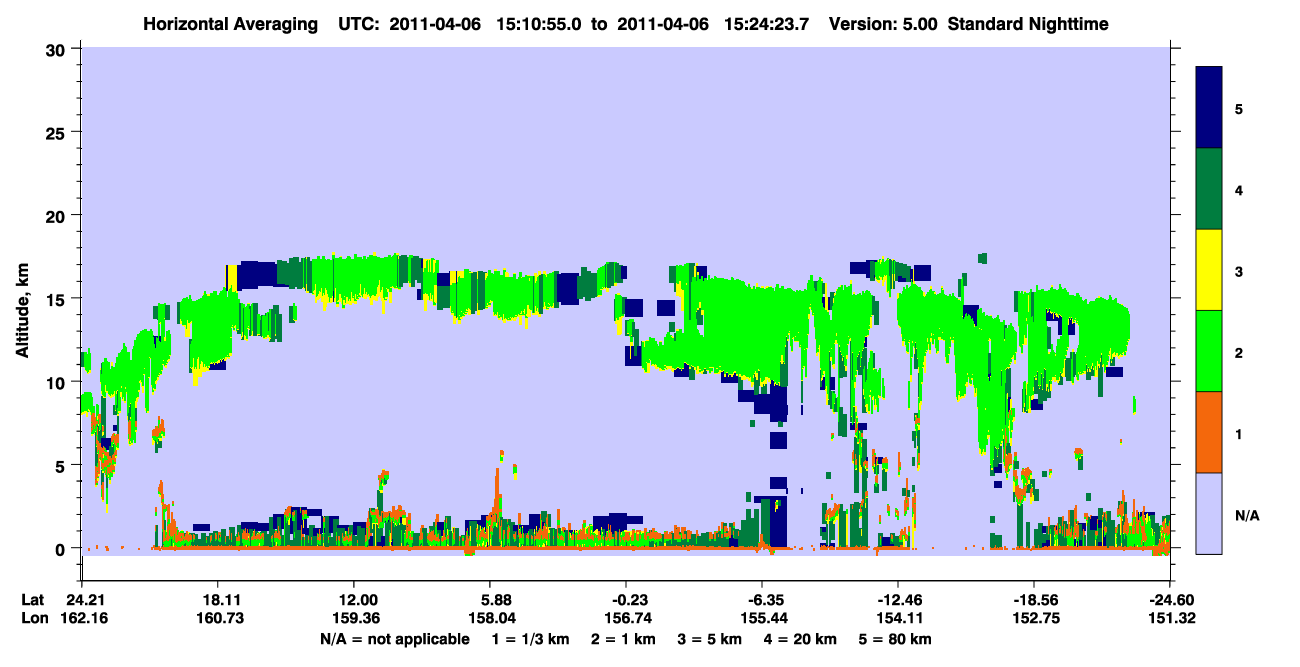
Task: Click the 'Lon' row label
Action: coord(33,619)
